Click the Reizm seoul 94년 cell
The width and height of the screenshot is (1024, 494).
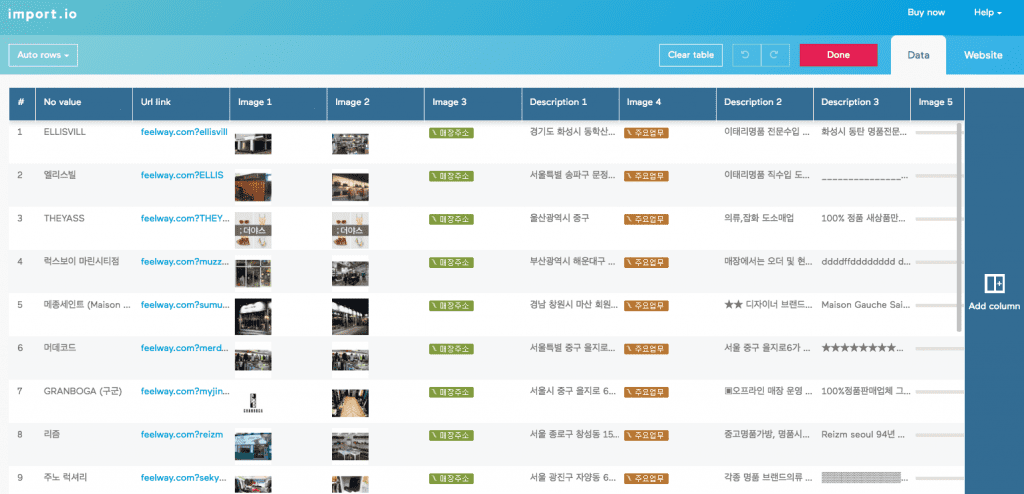click(863, 435)
